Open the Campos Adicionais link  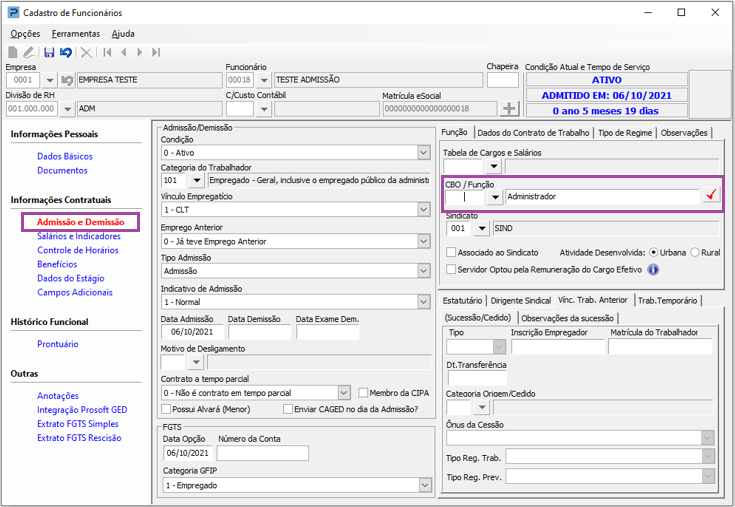pos(75,292)
